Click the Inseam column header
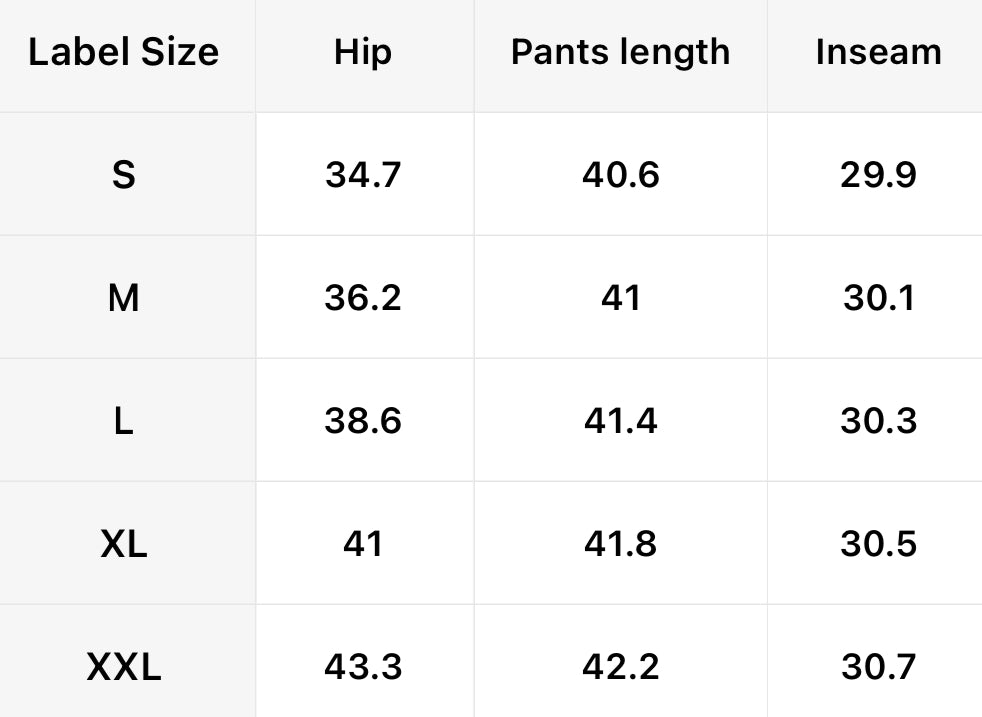Viewport: 982px width, 717px height. 878,52
